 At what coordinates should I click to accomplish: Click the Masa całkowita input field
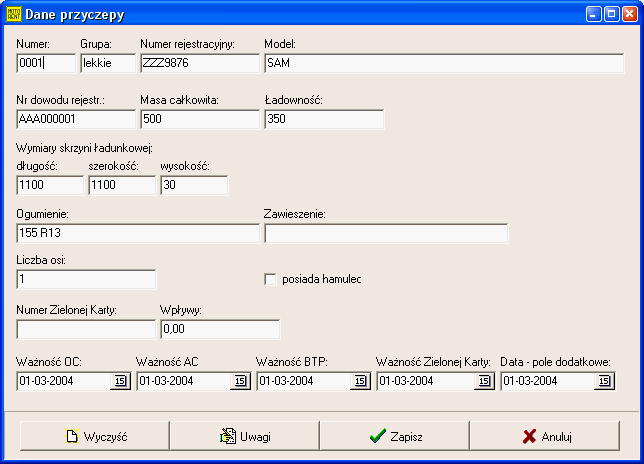click(198, 120)
